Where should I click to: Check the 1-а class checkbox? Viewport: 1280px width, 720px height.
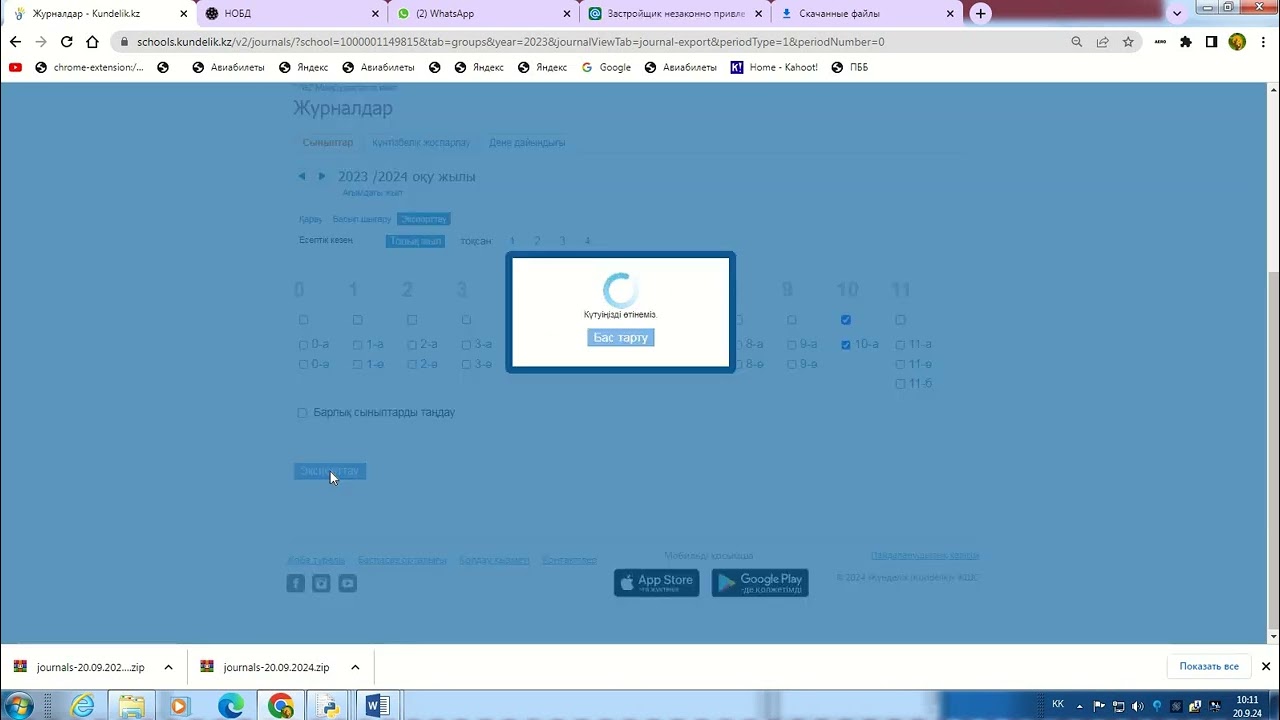tap(358, 345)
